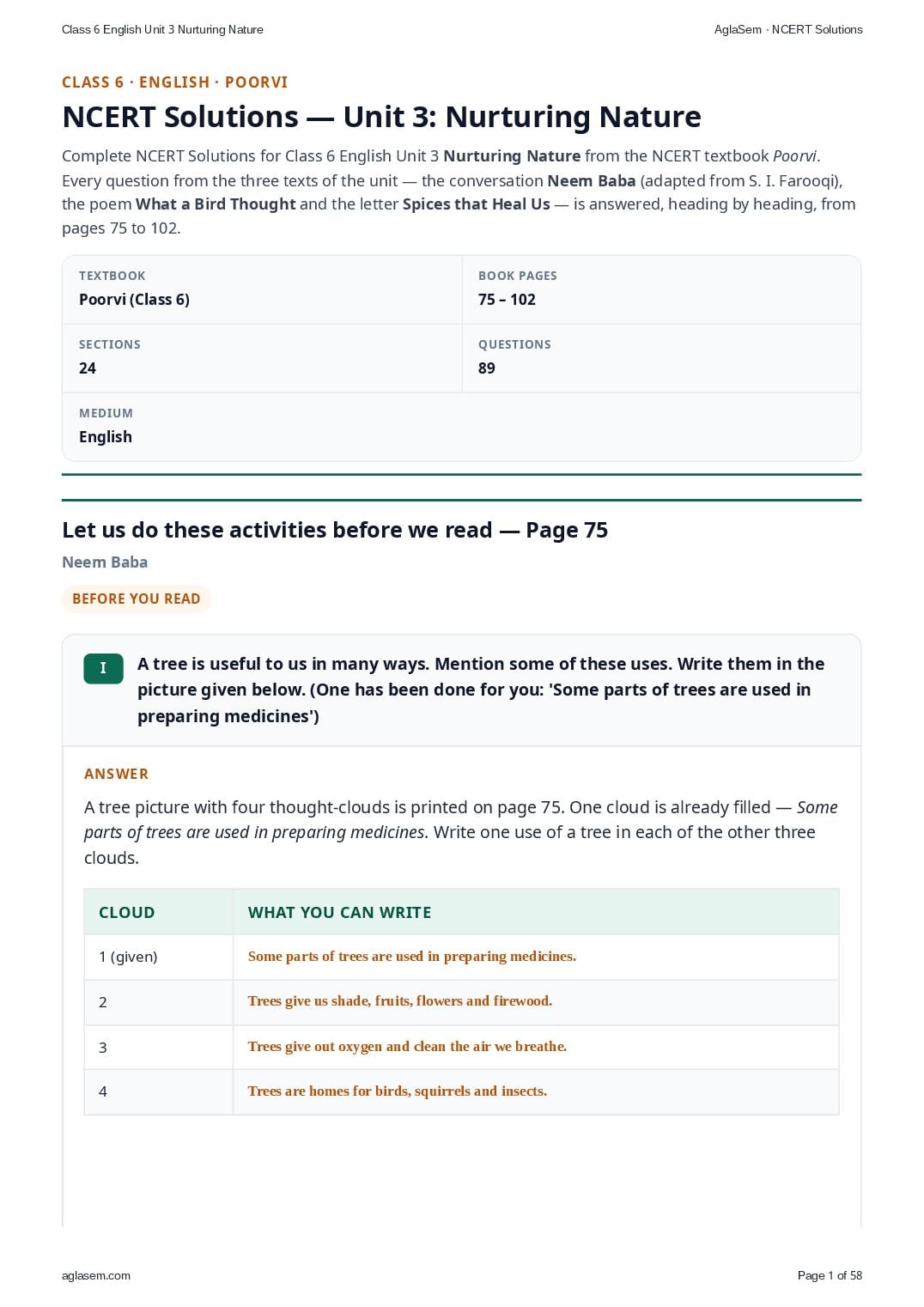The width and height of the screenshot is (924, 1307).
Task: Click the section heading mentioning Page 75
Action: 335,530
